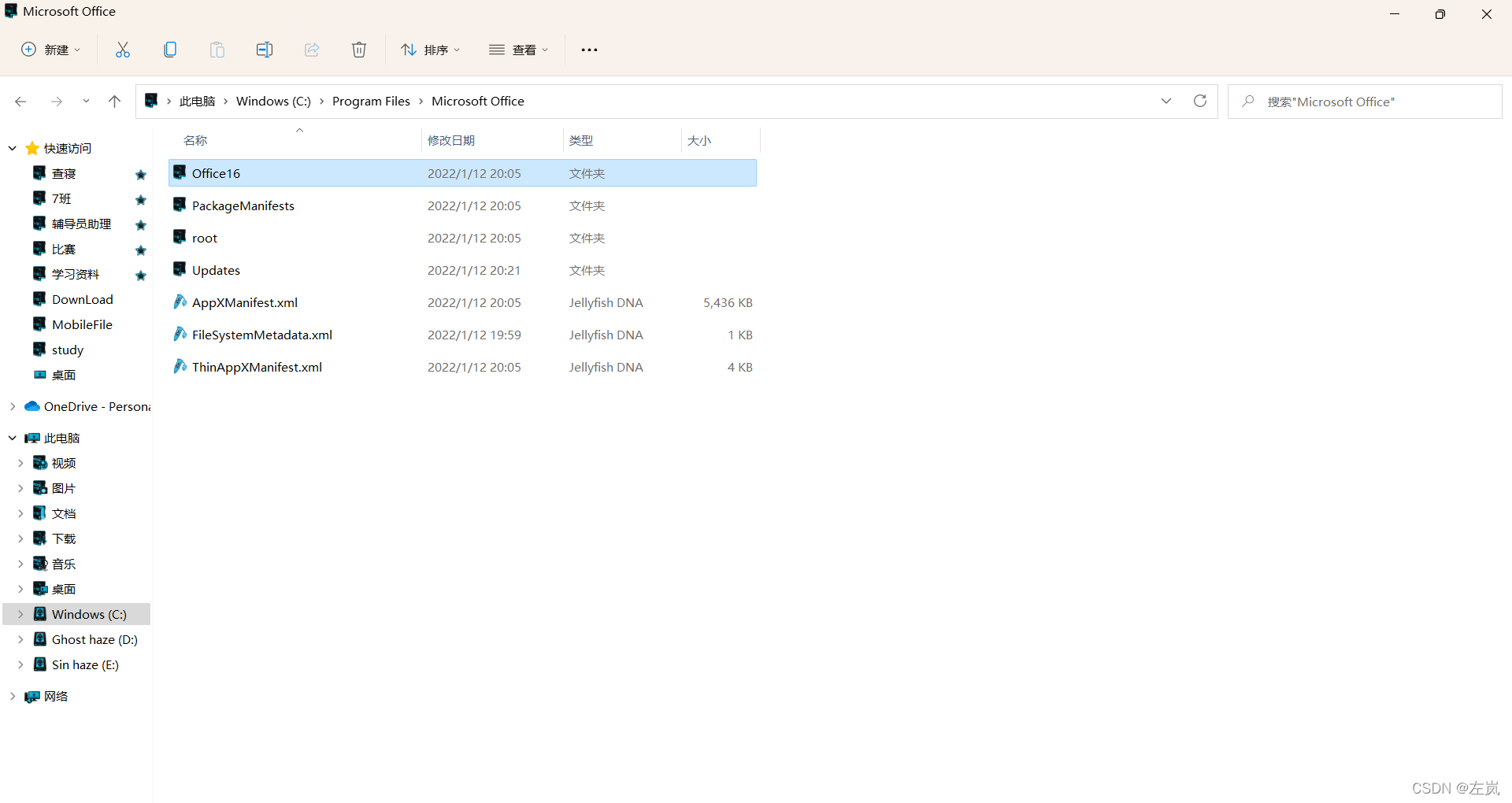Open the 新建 (New) dropdown button
Viewport: 1512px width, 803px height.
tap(50, 50)
